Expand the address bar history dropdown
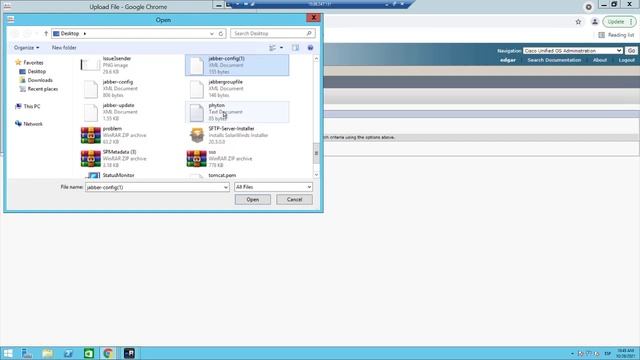 click(212, 33)
